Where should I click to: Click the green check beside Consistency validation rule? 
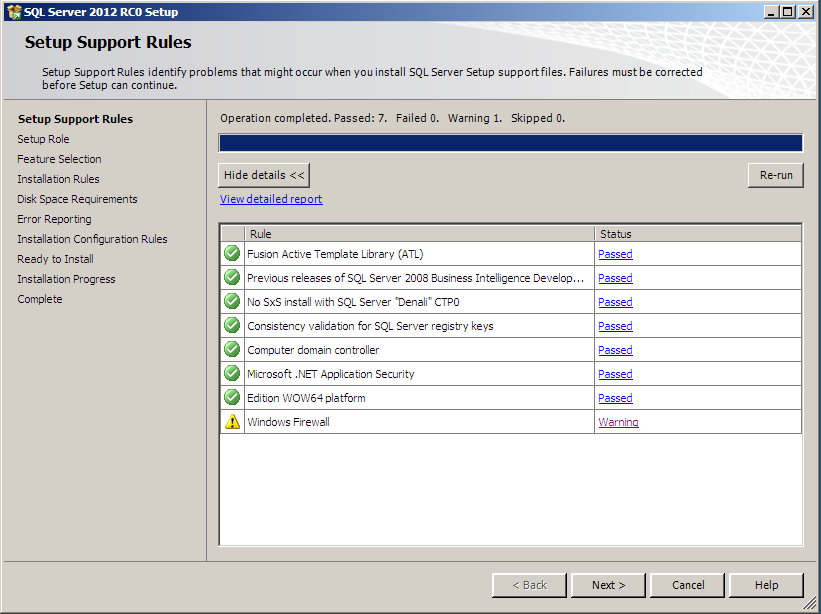231,325
